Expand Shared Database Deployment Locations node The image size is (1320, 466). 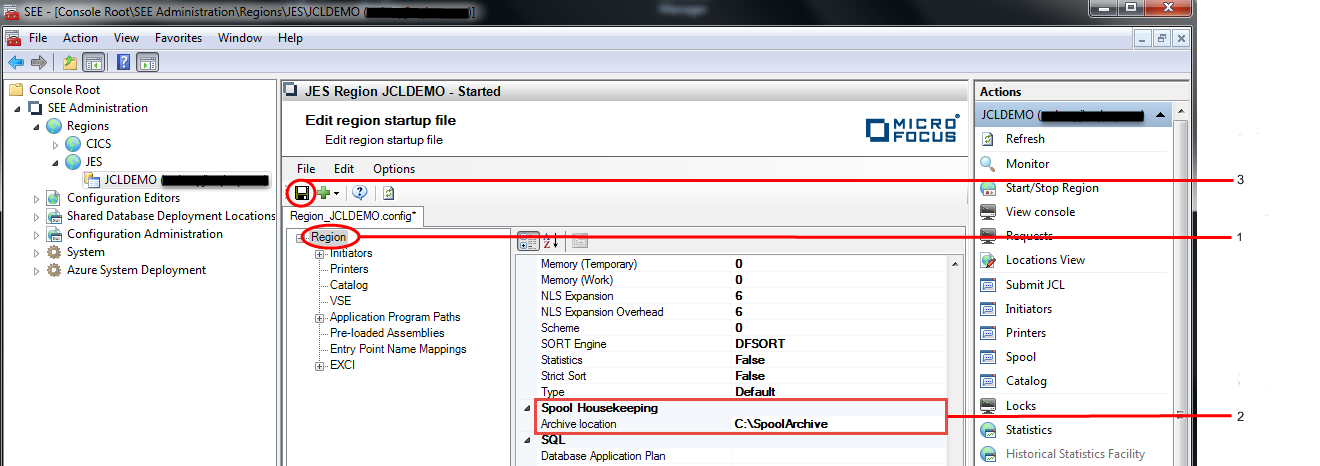click(x=38, y=216)
